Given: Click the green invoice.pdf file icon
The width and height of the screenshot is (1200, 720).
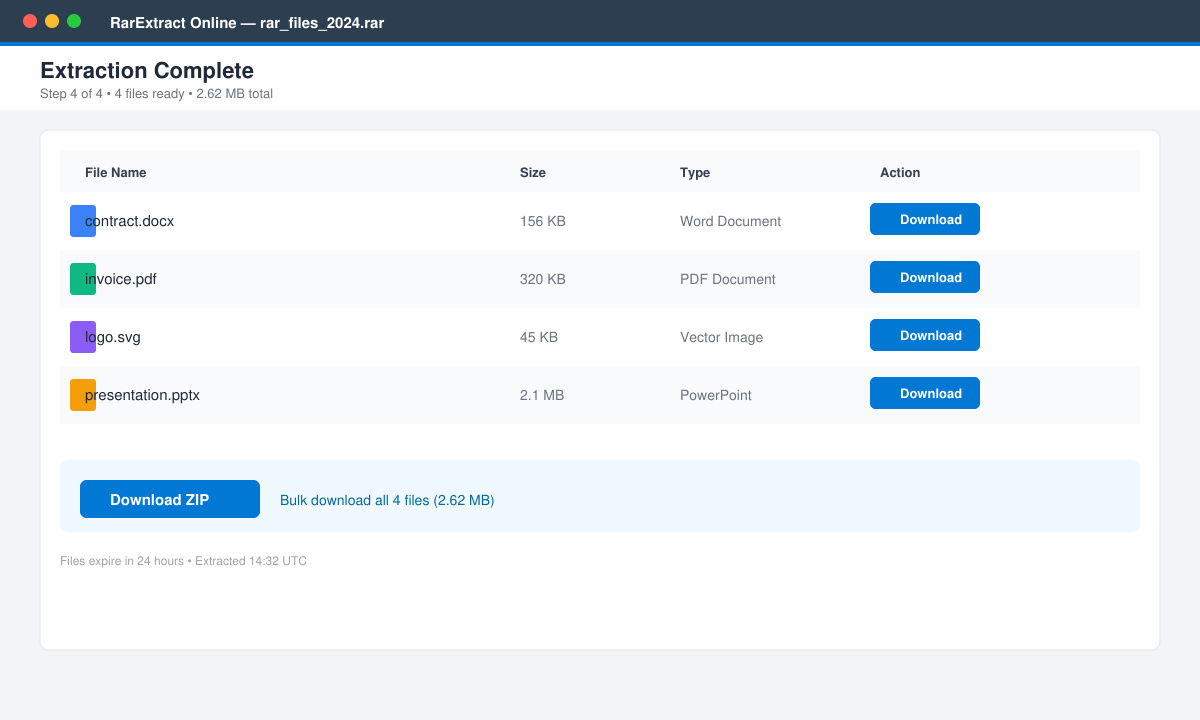Looking at the screenshot, I should (x=83, y=279).
